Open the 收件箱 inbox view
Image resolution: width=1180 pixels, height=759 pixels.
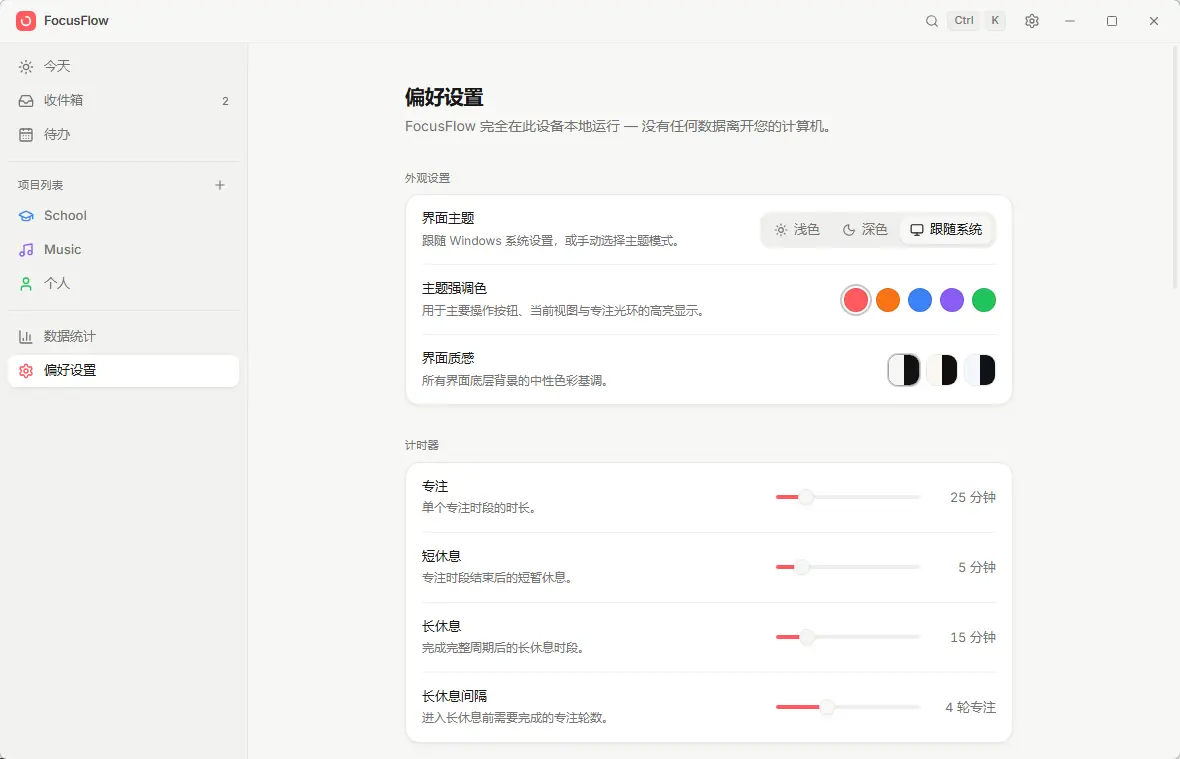tap(123, 101)
